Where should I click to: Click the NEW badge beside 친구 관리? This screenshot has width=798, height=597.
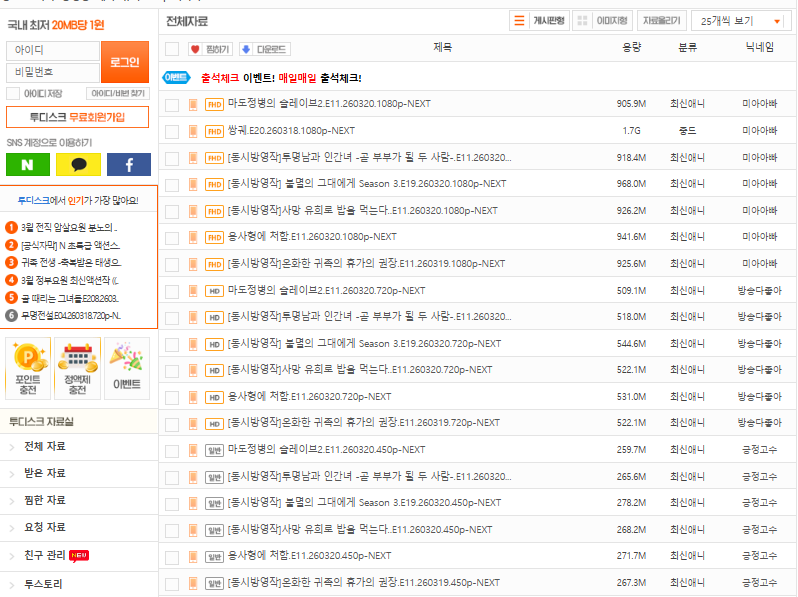(79, 556)
